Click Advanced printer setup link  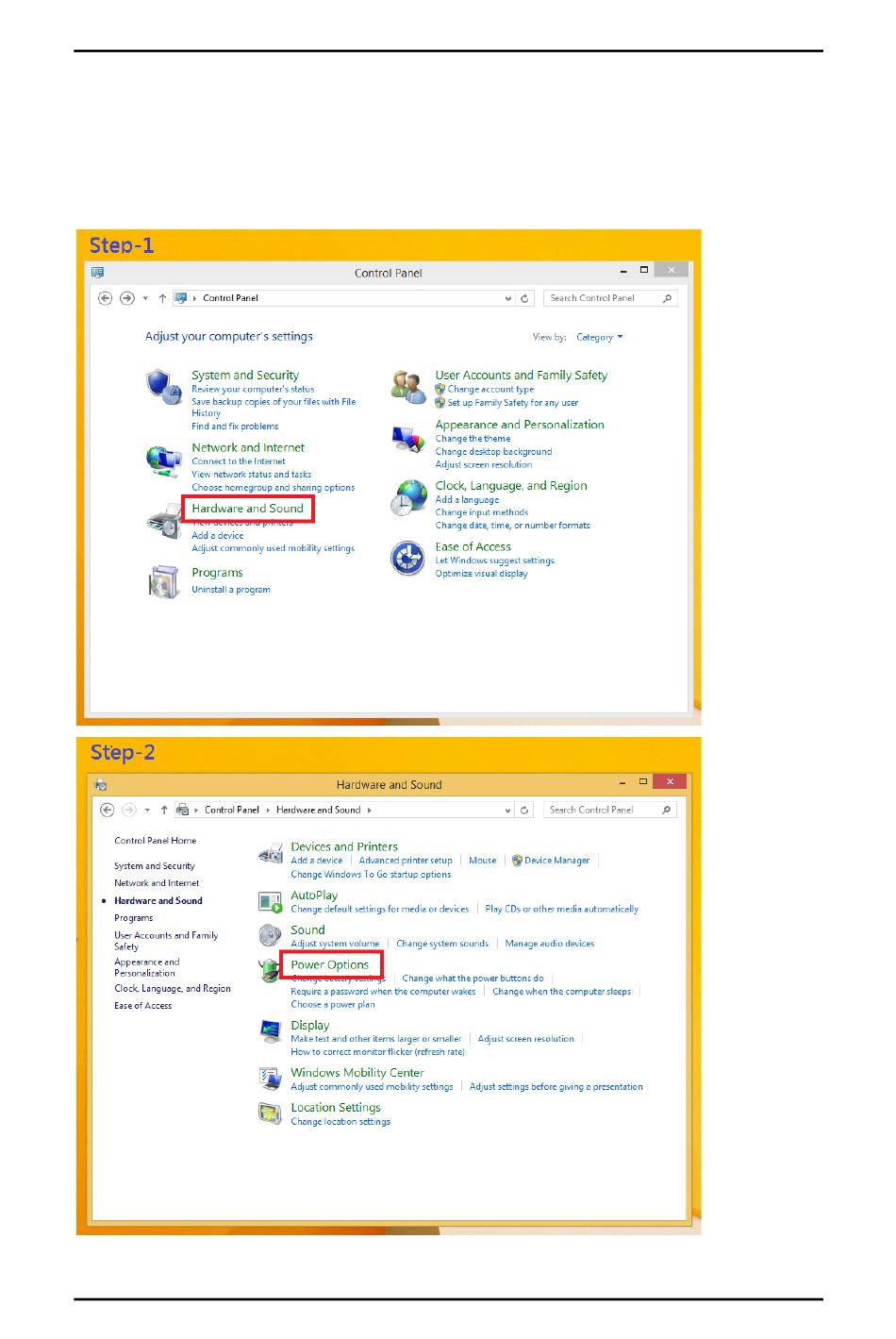406,861
